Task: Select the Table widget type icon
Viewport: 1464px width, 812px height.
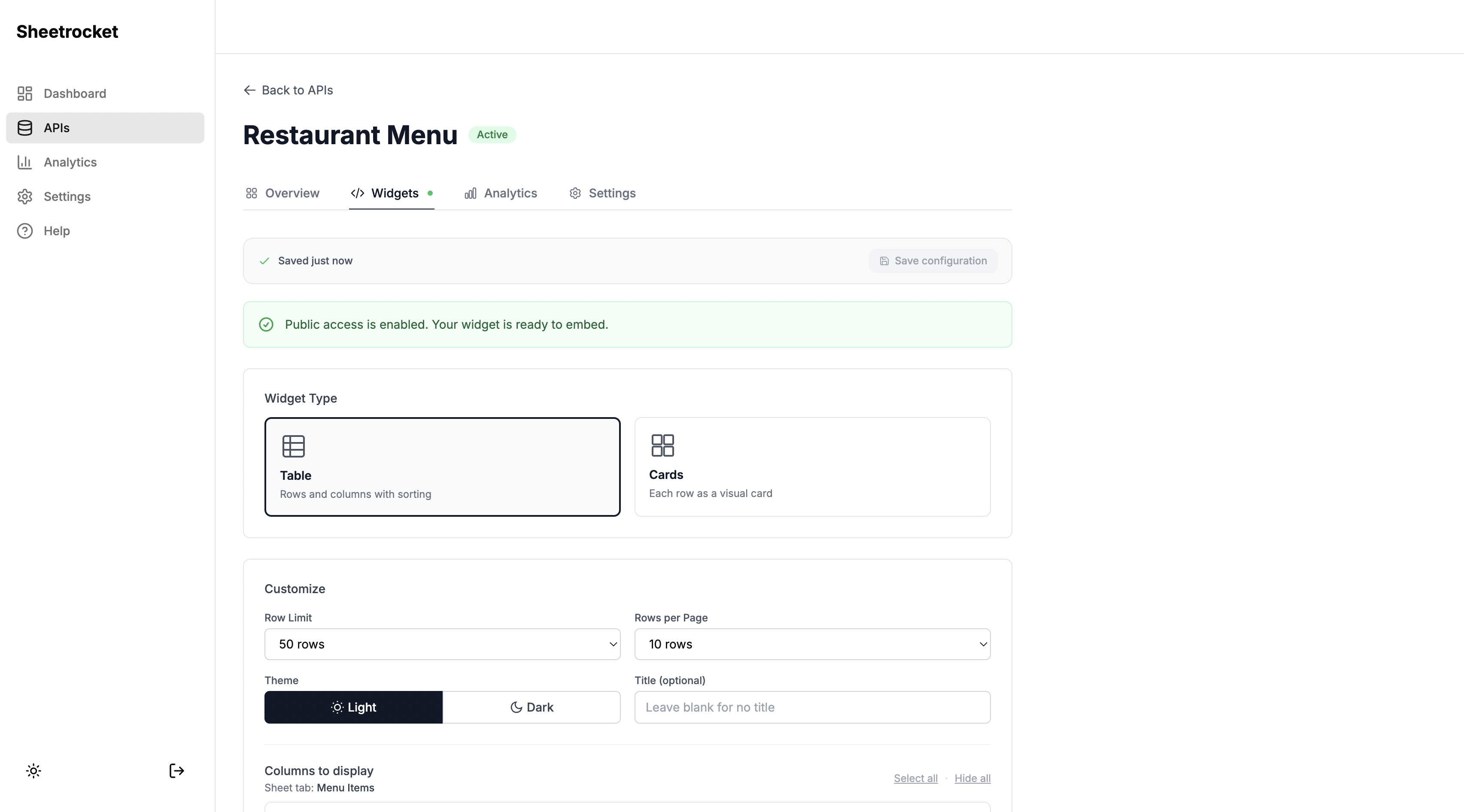Action: click(293, 445)
